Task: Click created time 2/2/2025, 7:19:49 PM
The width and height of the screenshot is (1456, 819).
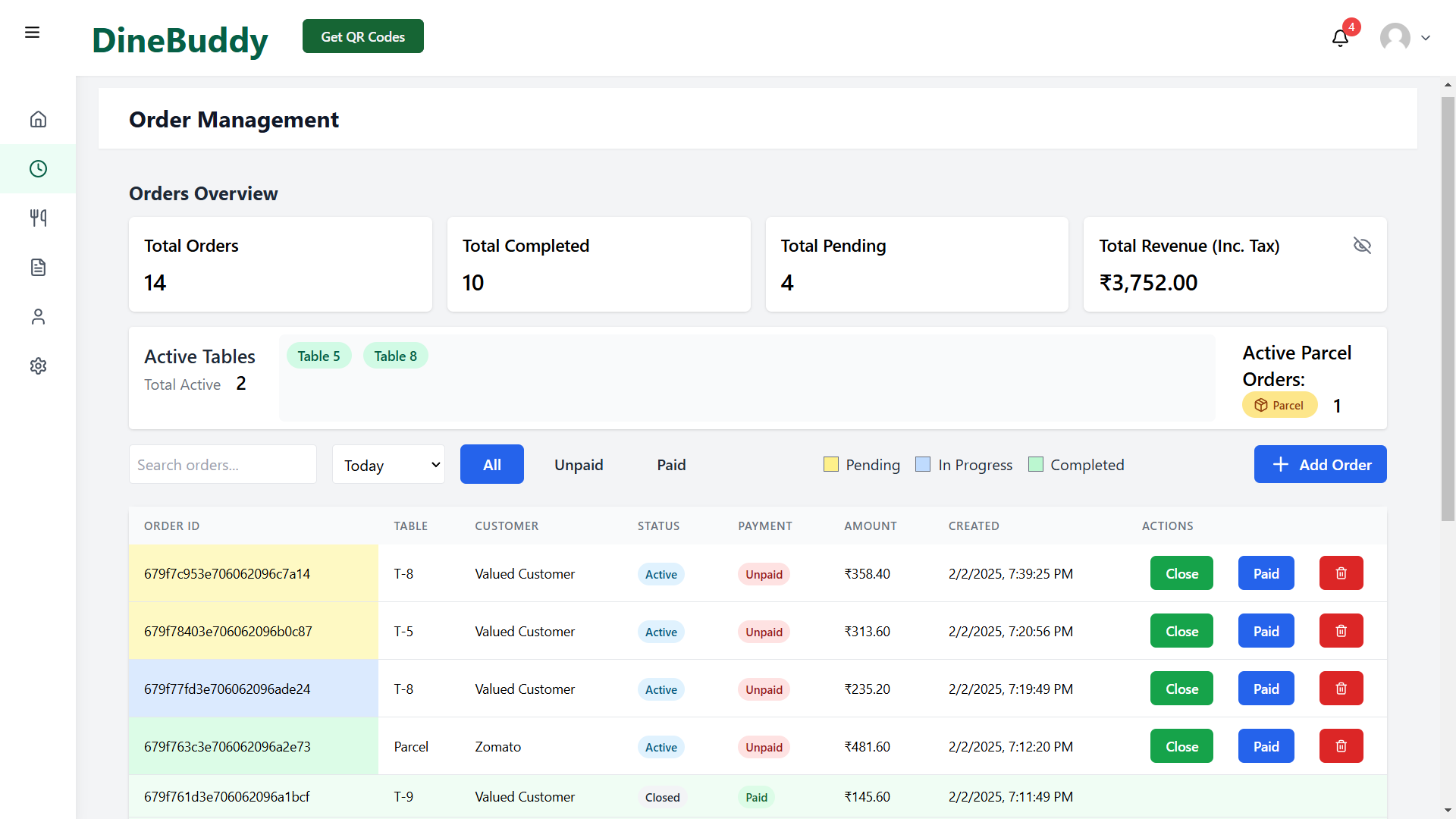Action: click(x=1010, y=689)
